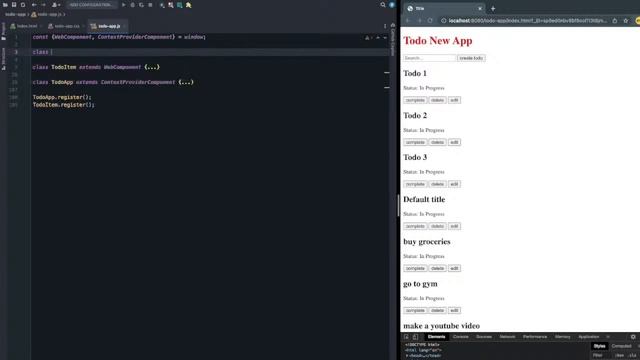This screenshot has width=640, height=360.
Task: Click delete button under Default title
Action: coord(437,226)
